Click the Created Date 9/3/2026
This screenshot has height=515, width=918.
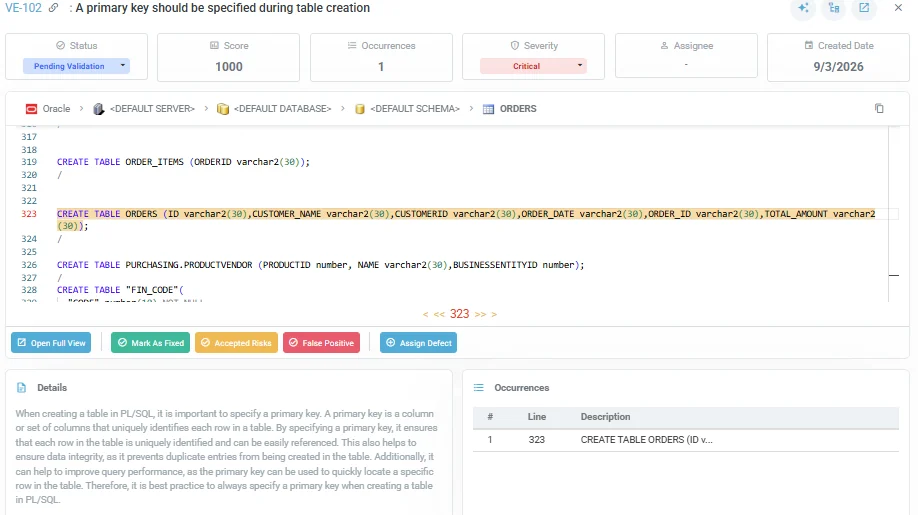[x=838, y=67]
